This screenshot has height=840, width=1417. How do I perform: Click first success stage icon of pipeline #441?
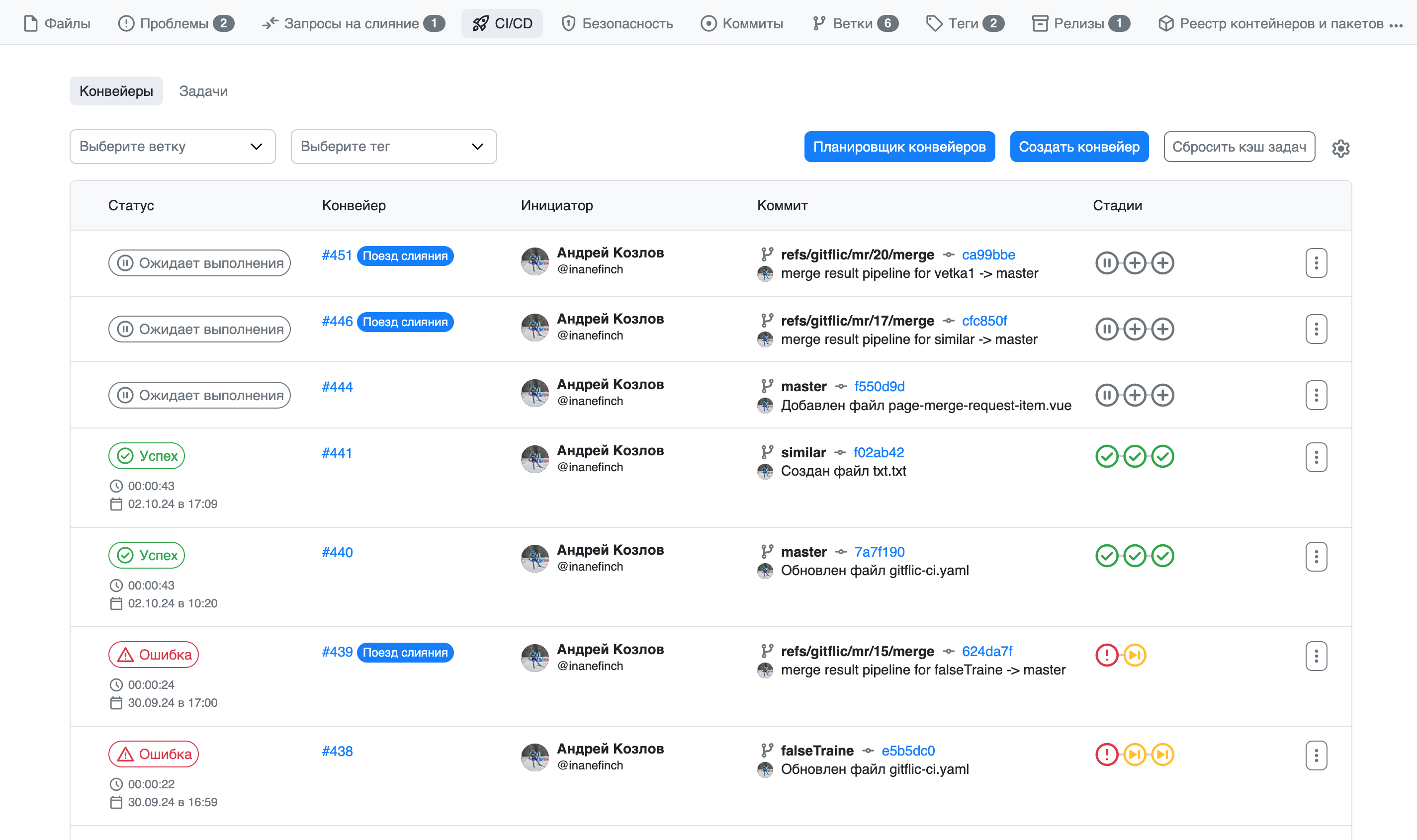point(1106,456)
